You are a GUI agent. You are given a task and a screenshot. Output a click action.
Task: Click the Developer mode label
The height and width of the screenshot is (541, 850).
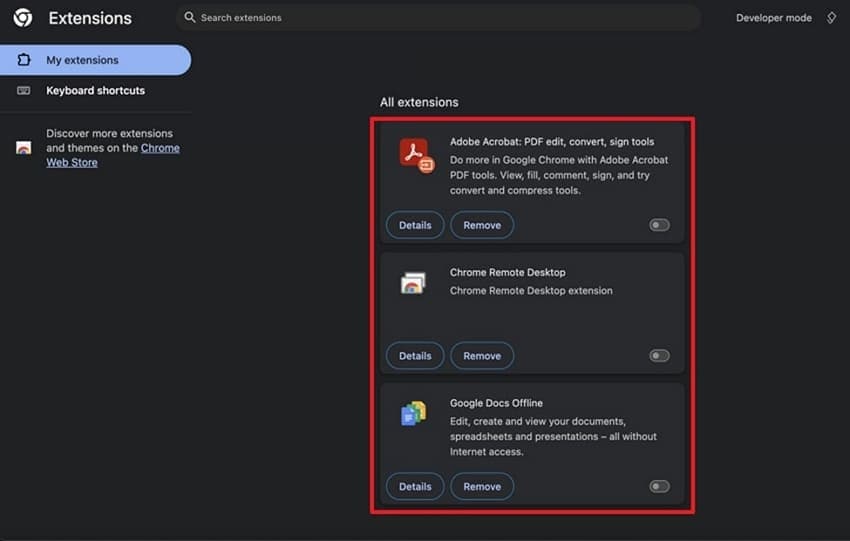(x=774, y=18)
